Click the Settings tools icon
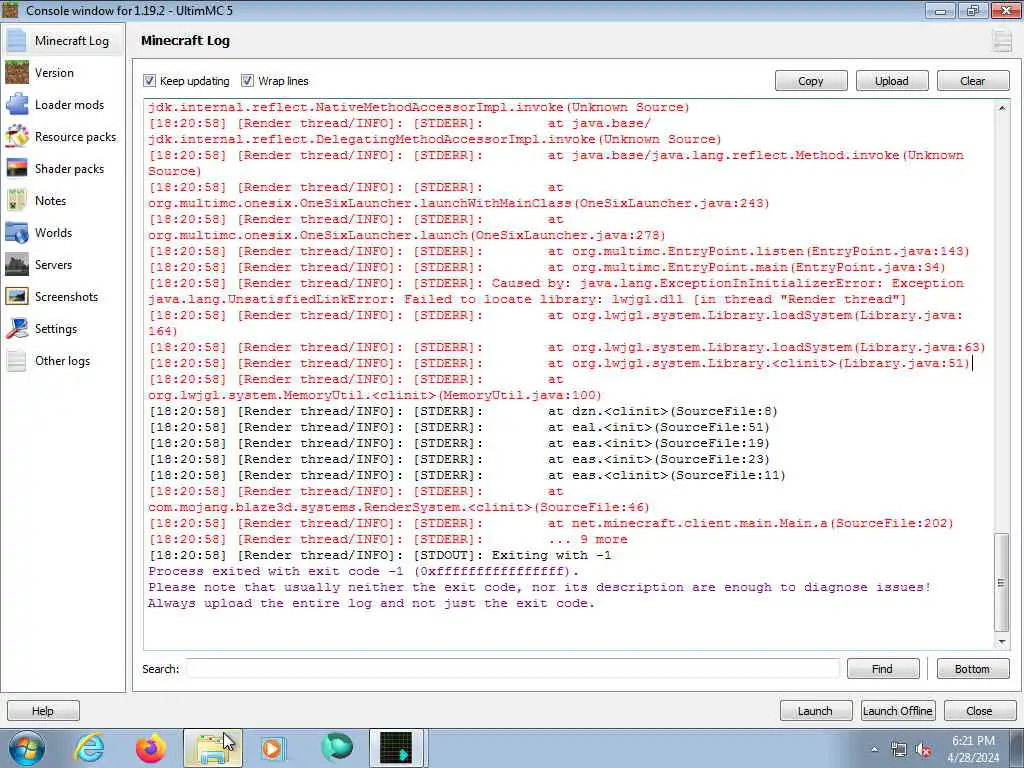The height and width of the screenshot is (768, 1024). pos(17,328)
